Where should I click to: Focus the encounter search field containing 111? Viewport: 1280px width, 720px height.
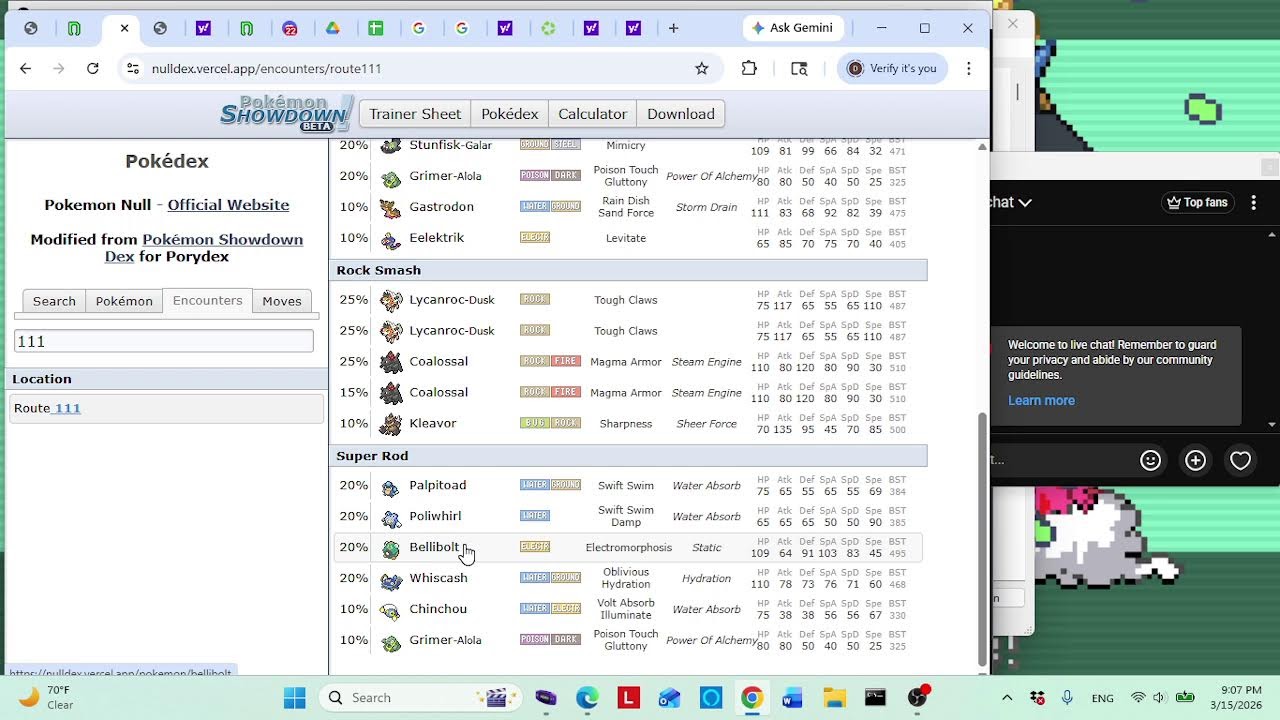point(164,341)
